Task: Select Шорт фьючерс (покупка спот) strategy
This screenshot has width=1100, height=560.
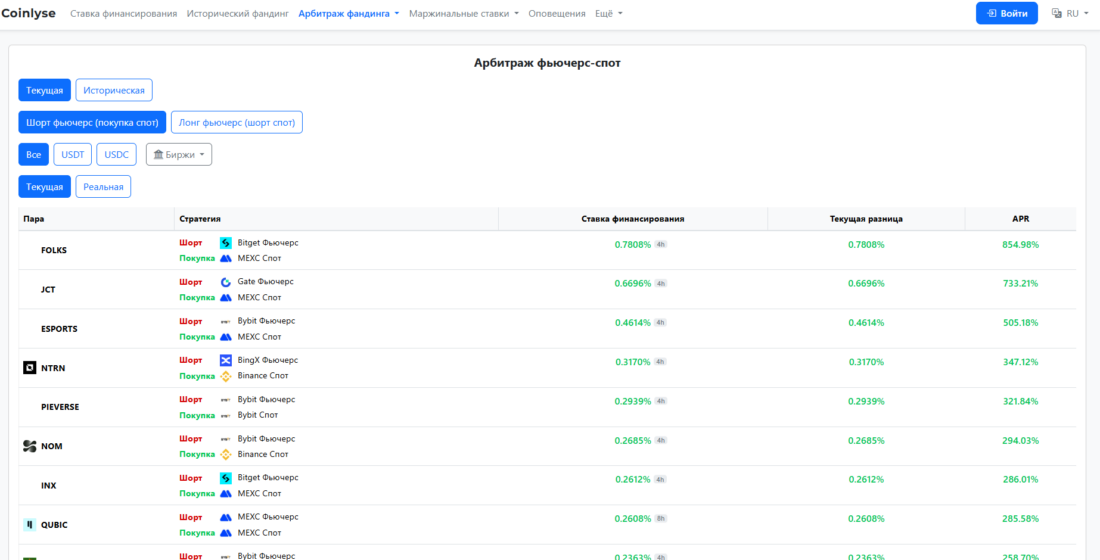Action: [93, 122]
